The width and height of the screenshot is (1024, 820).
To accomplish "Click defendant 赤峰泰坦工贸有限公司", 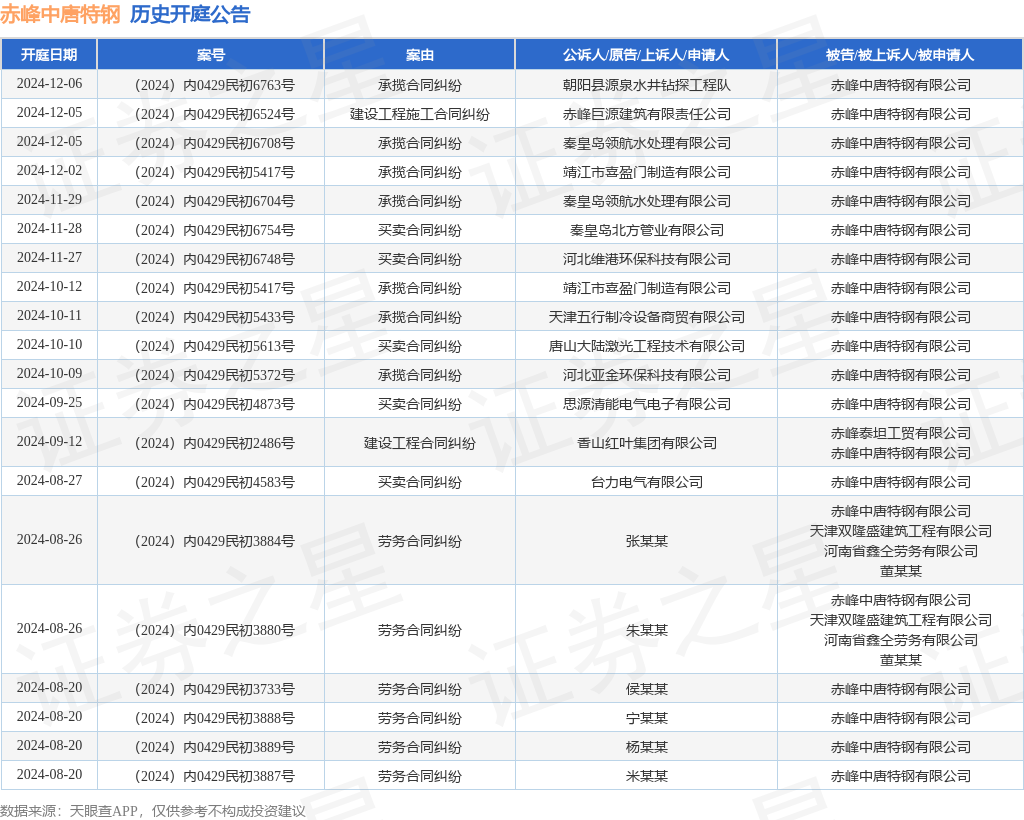I will (901, 433).
